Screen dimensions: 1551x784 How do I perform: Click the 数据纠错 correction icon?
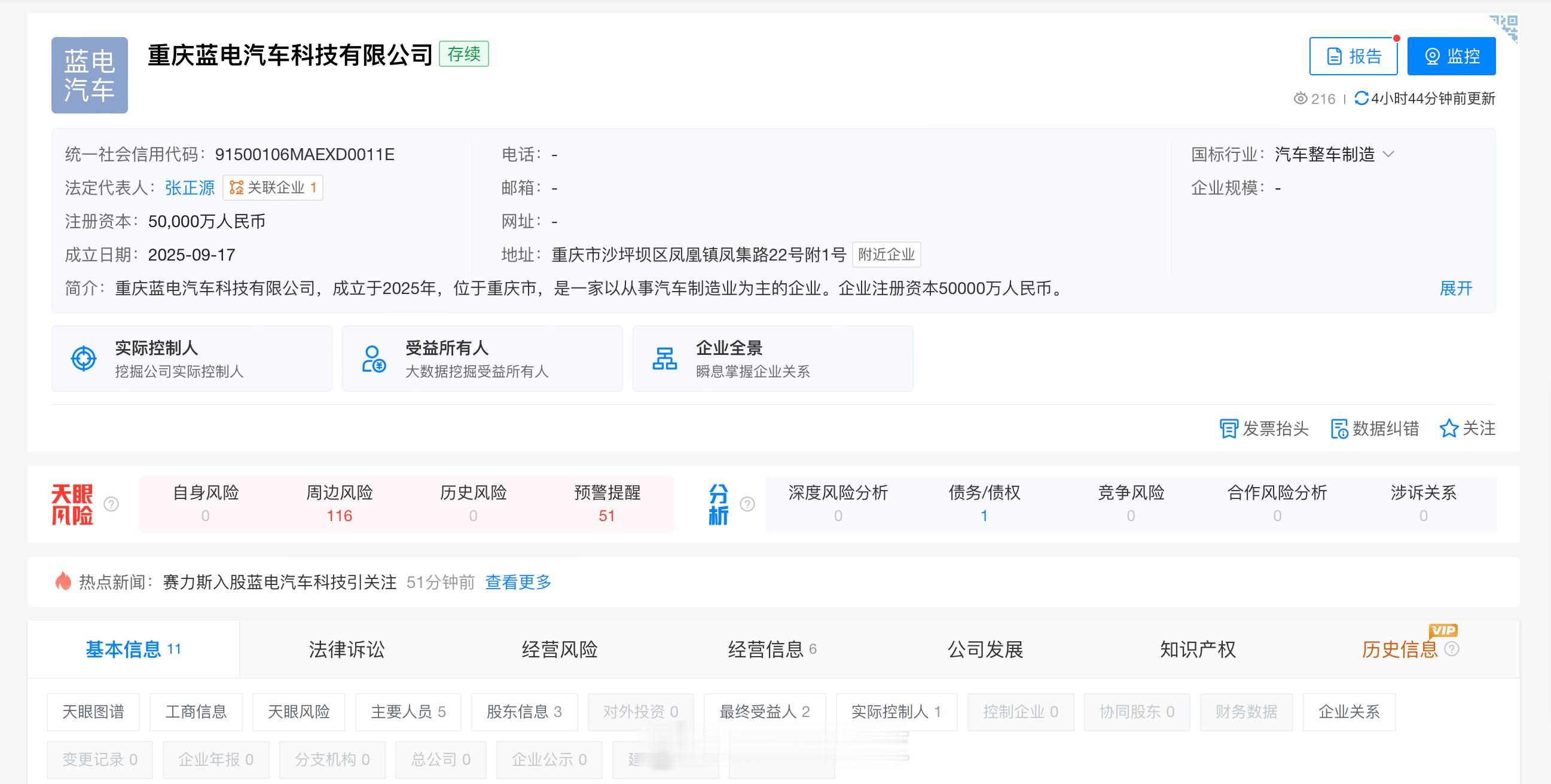pos(1339,429)
